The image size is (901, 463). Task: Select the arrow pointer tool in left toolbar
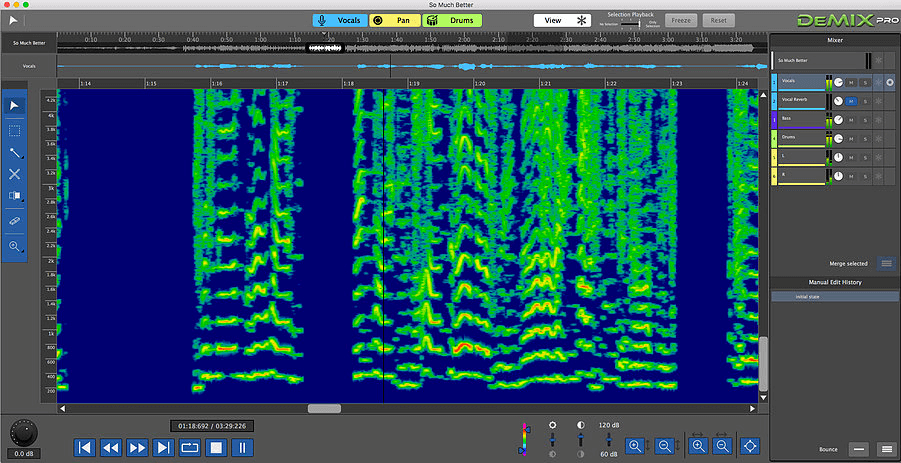tap(14, 105)
